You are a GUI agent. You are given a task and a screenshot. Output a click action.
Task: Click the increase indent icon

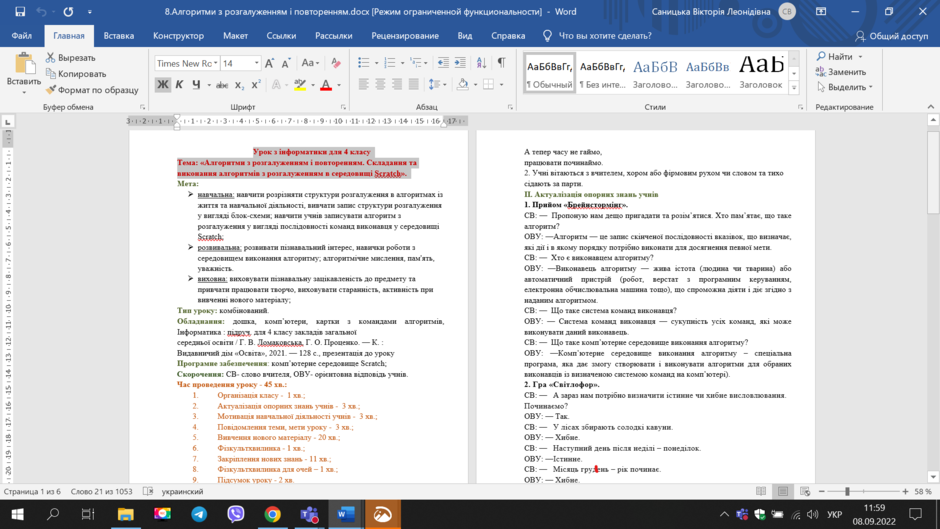(x=460, y=62)
